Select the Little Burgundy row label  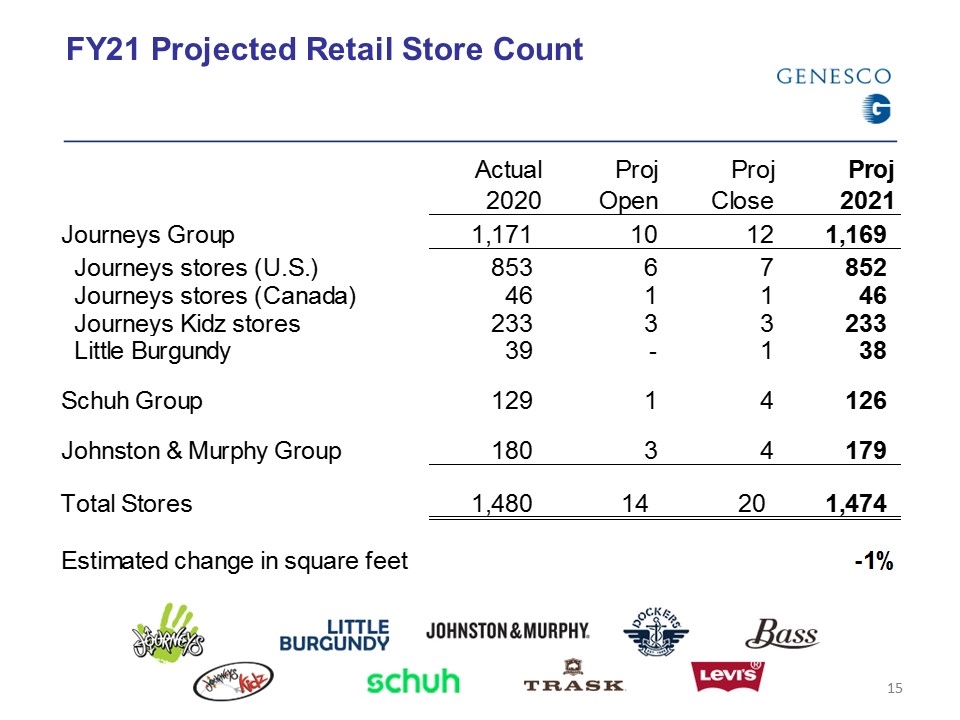click(152, 351)
